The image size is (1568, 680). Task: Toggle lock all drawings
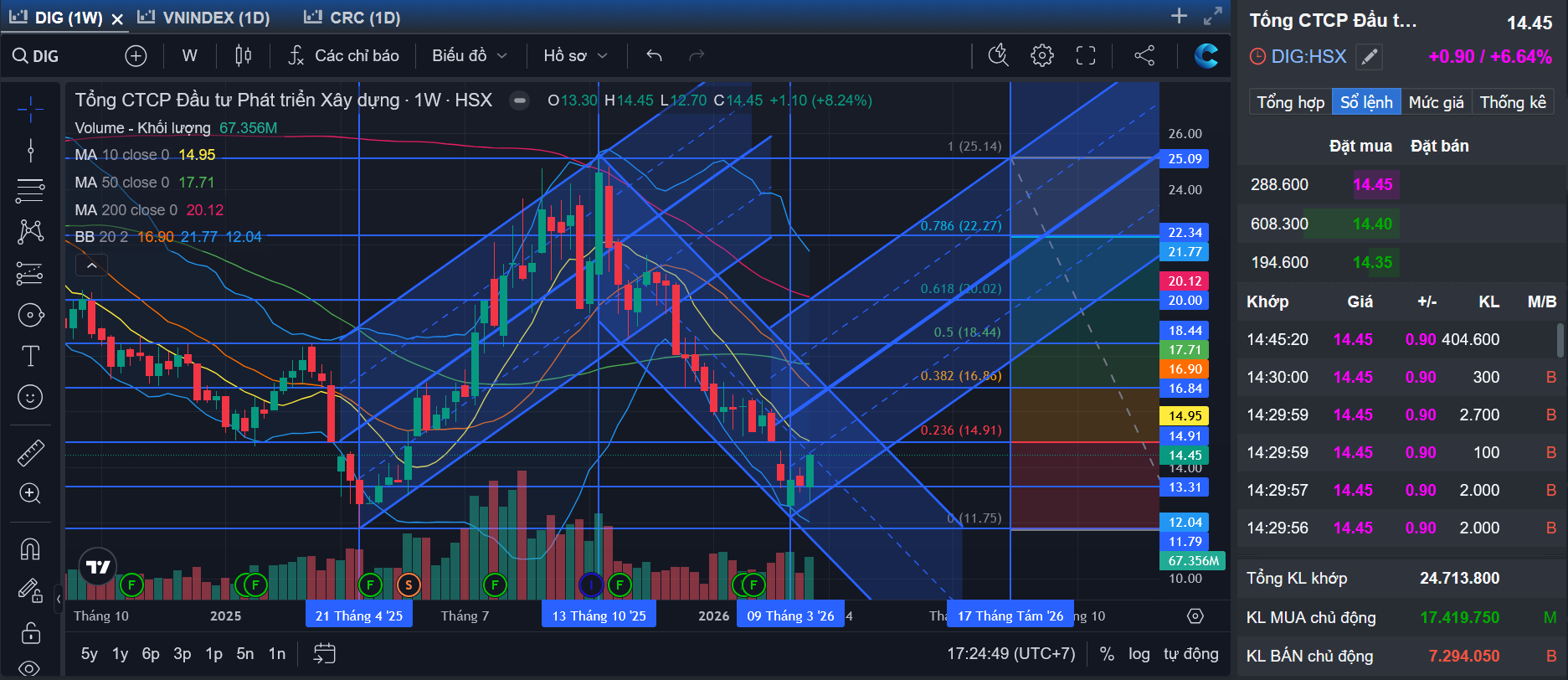tap(30, 632)
